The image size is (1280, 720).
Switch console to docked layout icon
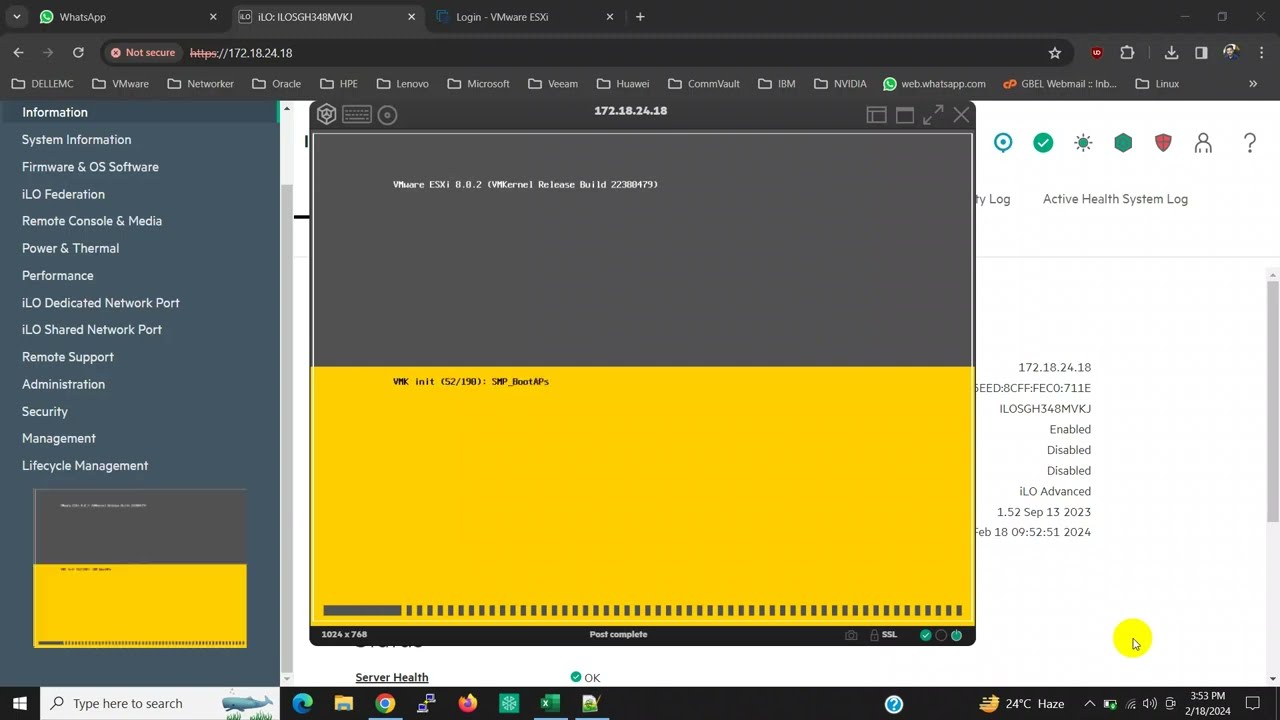[876, 115]
